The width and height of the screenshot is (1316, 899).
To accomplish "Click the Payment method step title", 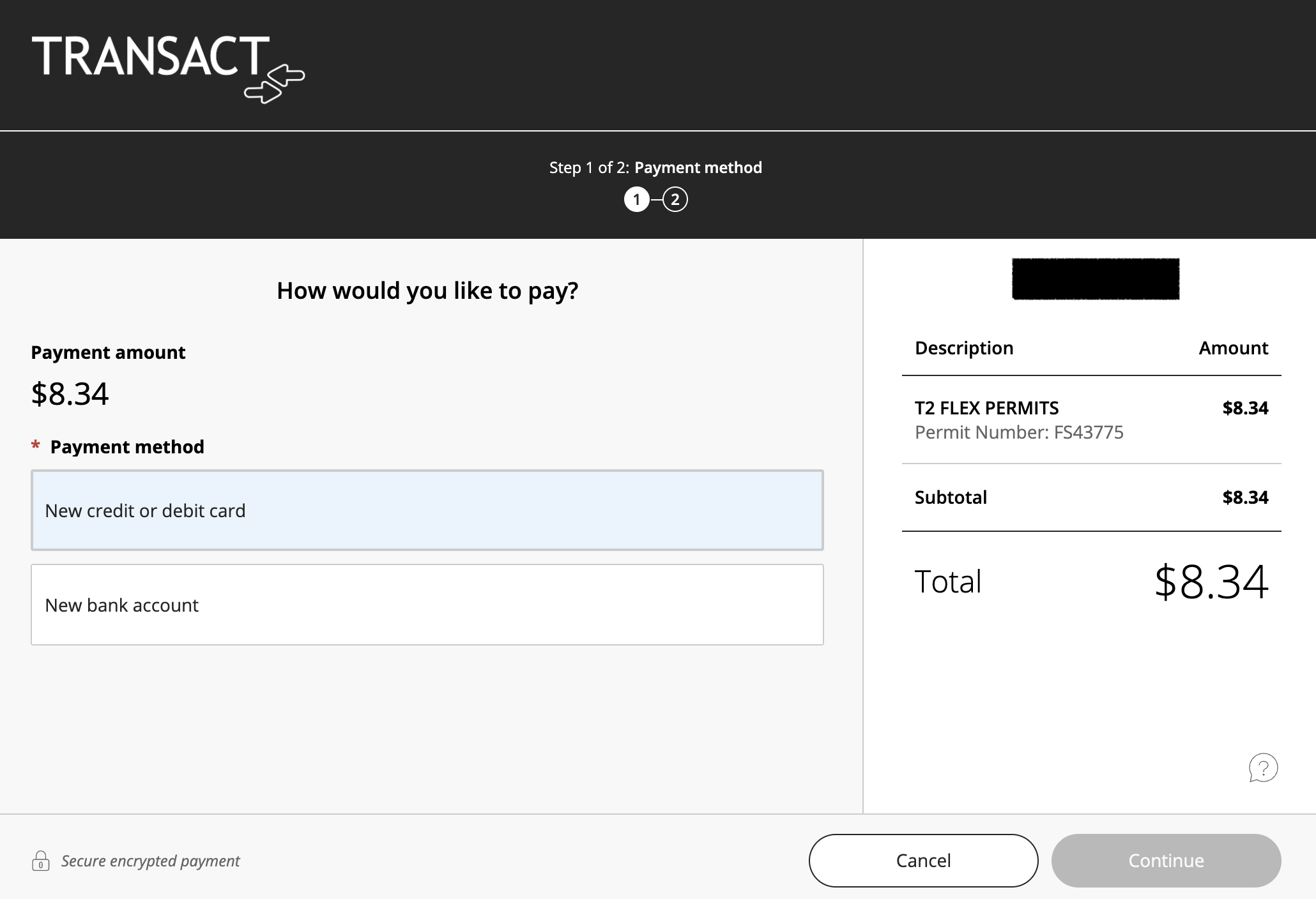I will click(x=698, y=168).
